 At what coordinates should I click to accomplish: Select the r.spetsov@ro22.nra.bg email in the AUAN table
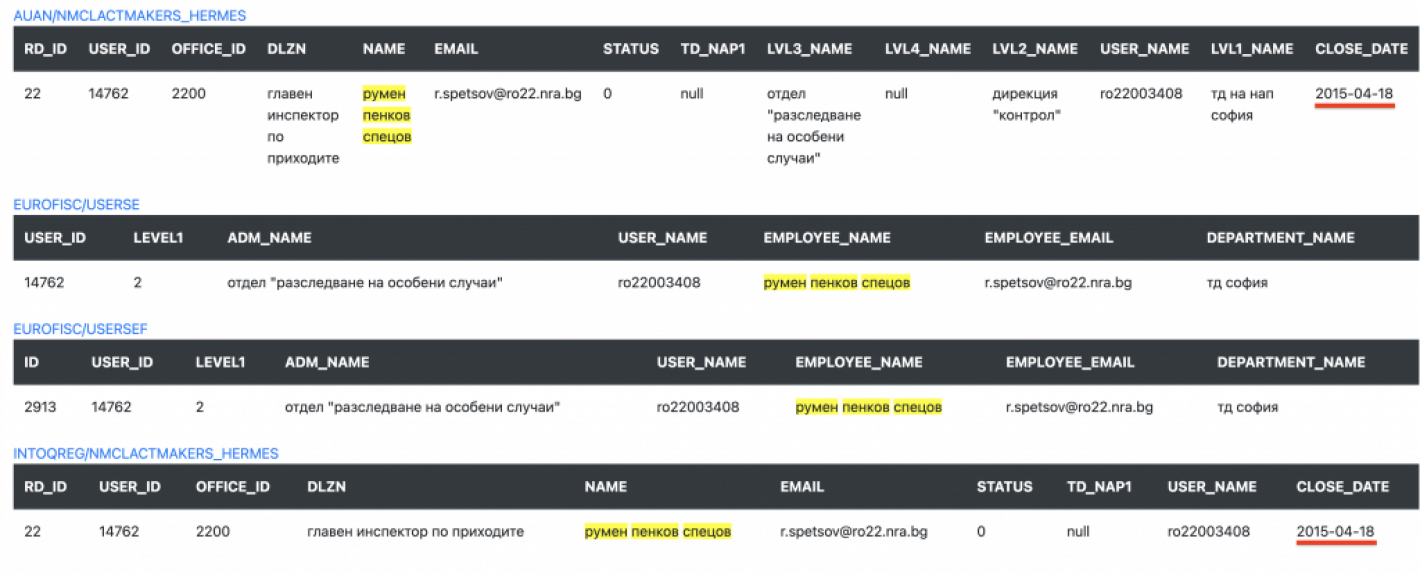[507, 94]
